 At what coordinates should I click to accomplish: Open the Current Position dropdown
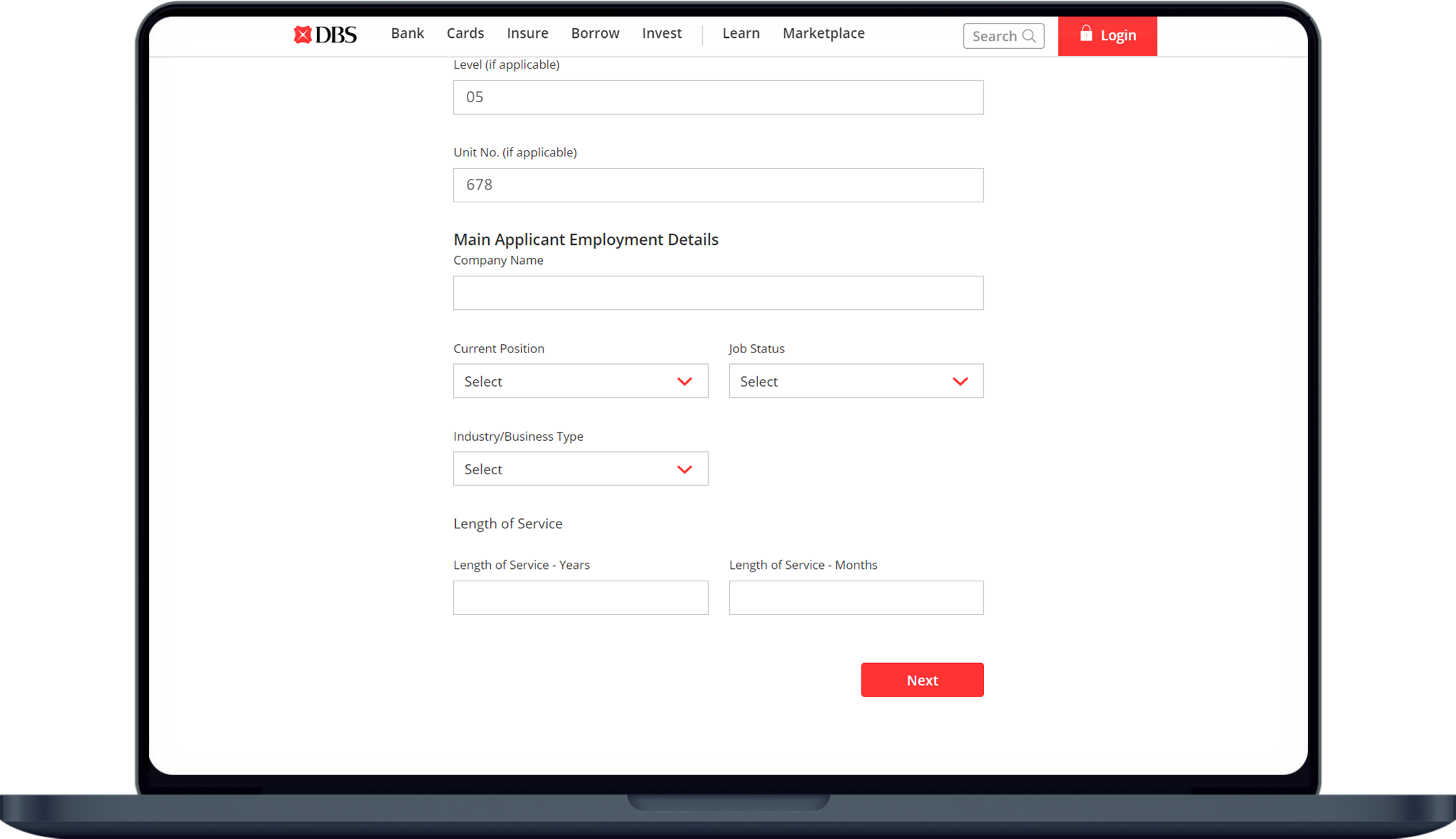[580, 381]
